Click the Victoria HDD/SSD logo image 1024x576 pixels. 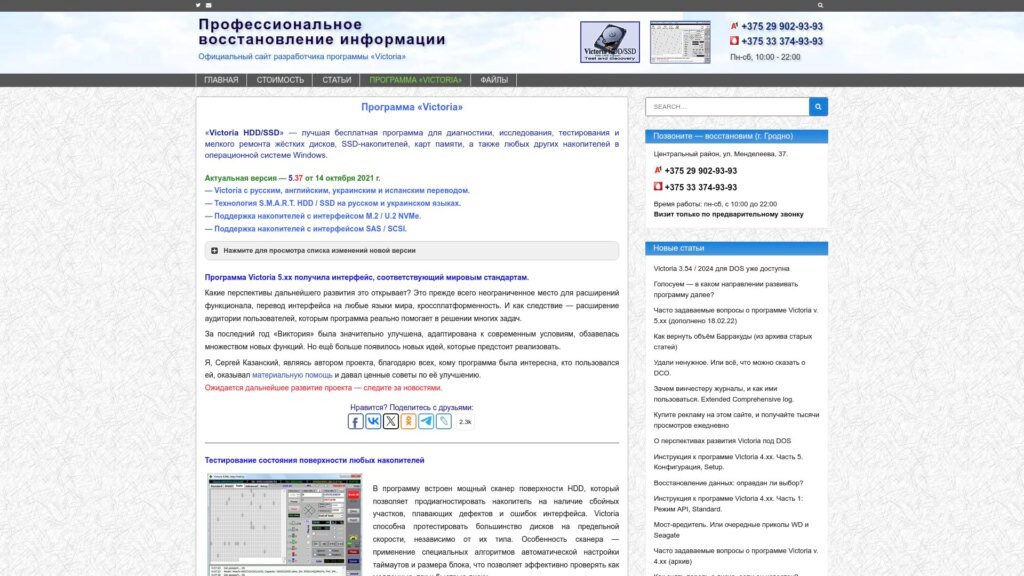(x=610, y=42)
